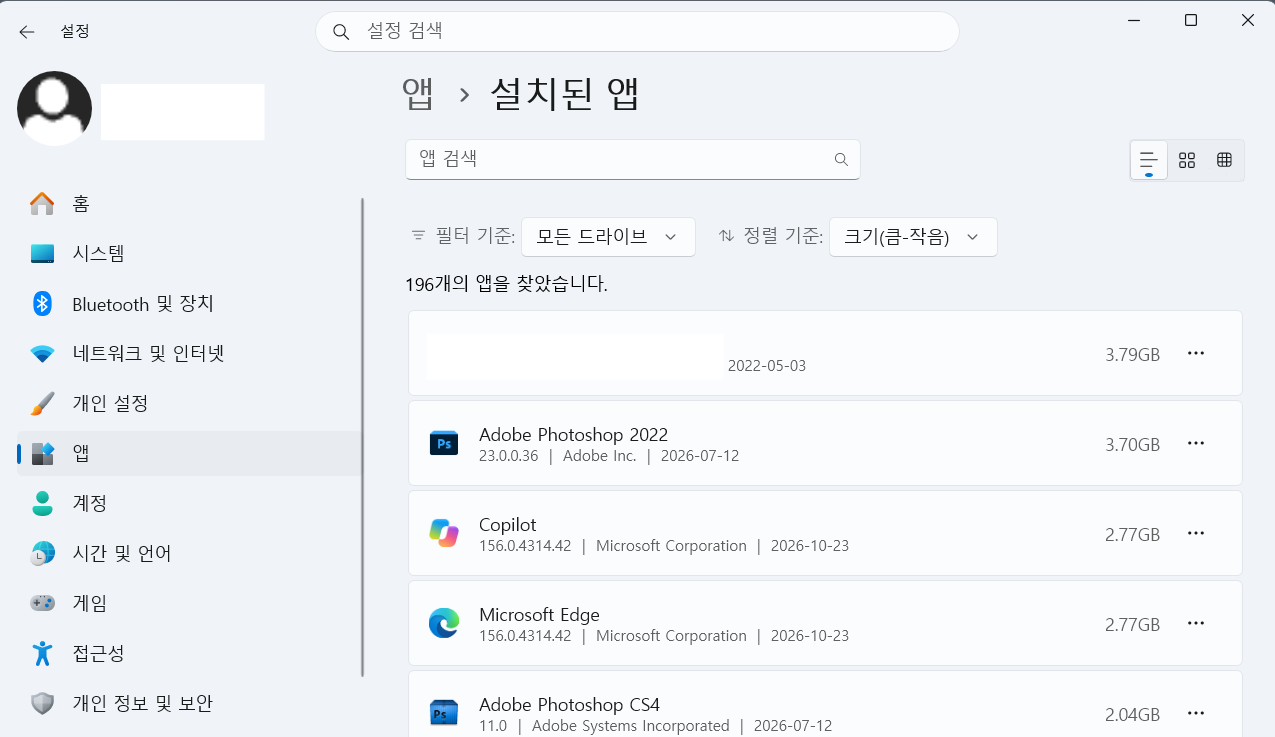Screen dimensions: 1275x737
Task: Click the 앱 breadcrumb link
Action: point(418,94)
